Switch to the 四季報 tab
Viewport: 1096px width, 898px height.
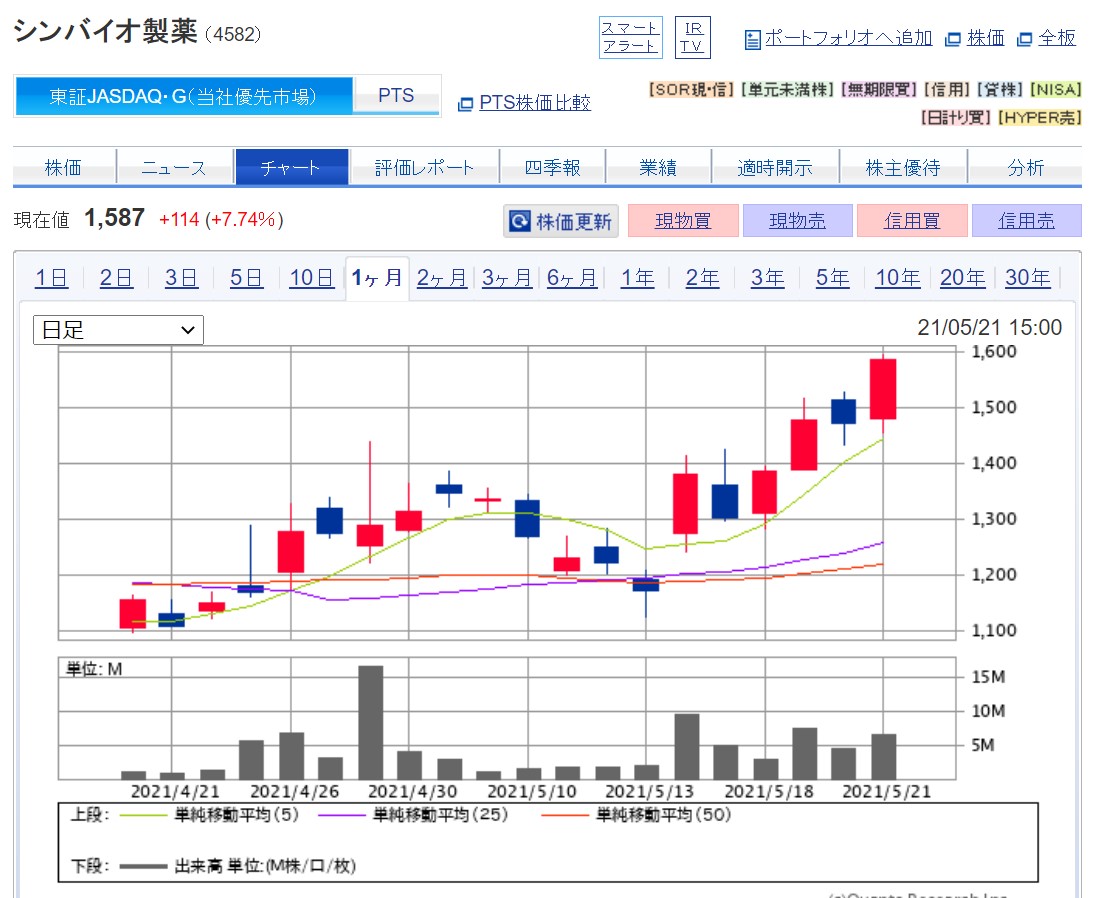coord(552,167)
